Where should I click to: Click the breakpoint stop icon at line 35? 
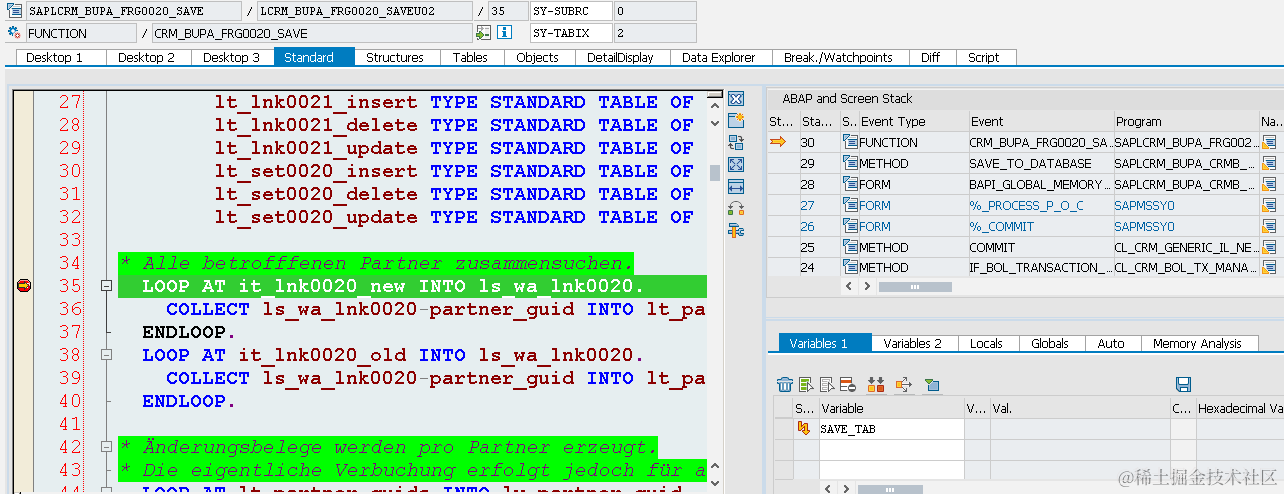[x=24, y=287]
